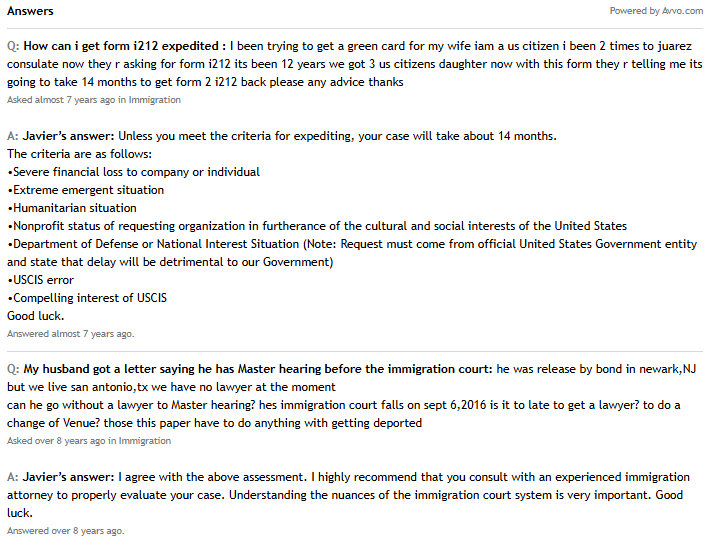Click the "Answered over 8 years ago" timestamp
This screenshot has width=708, height=548.
coord(63,531)
